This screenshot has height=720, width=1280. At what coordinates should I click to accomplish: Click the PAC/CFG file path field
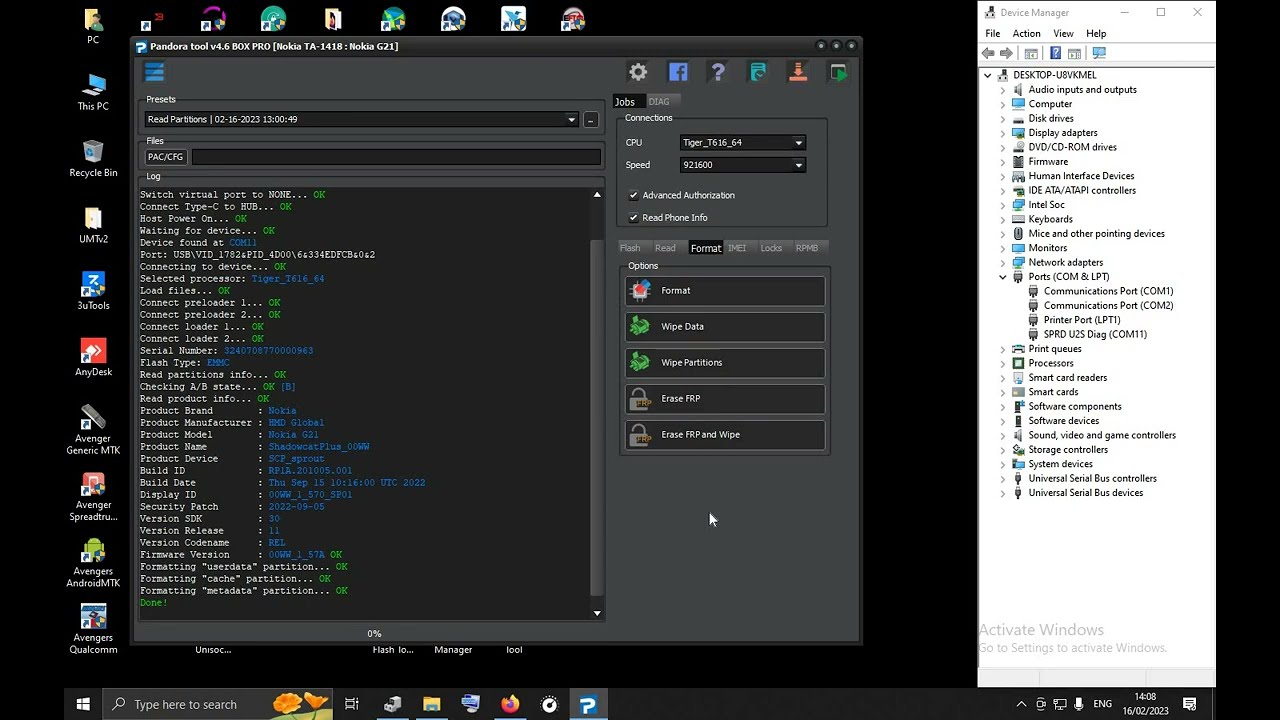point(396,157)
